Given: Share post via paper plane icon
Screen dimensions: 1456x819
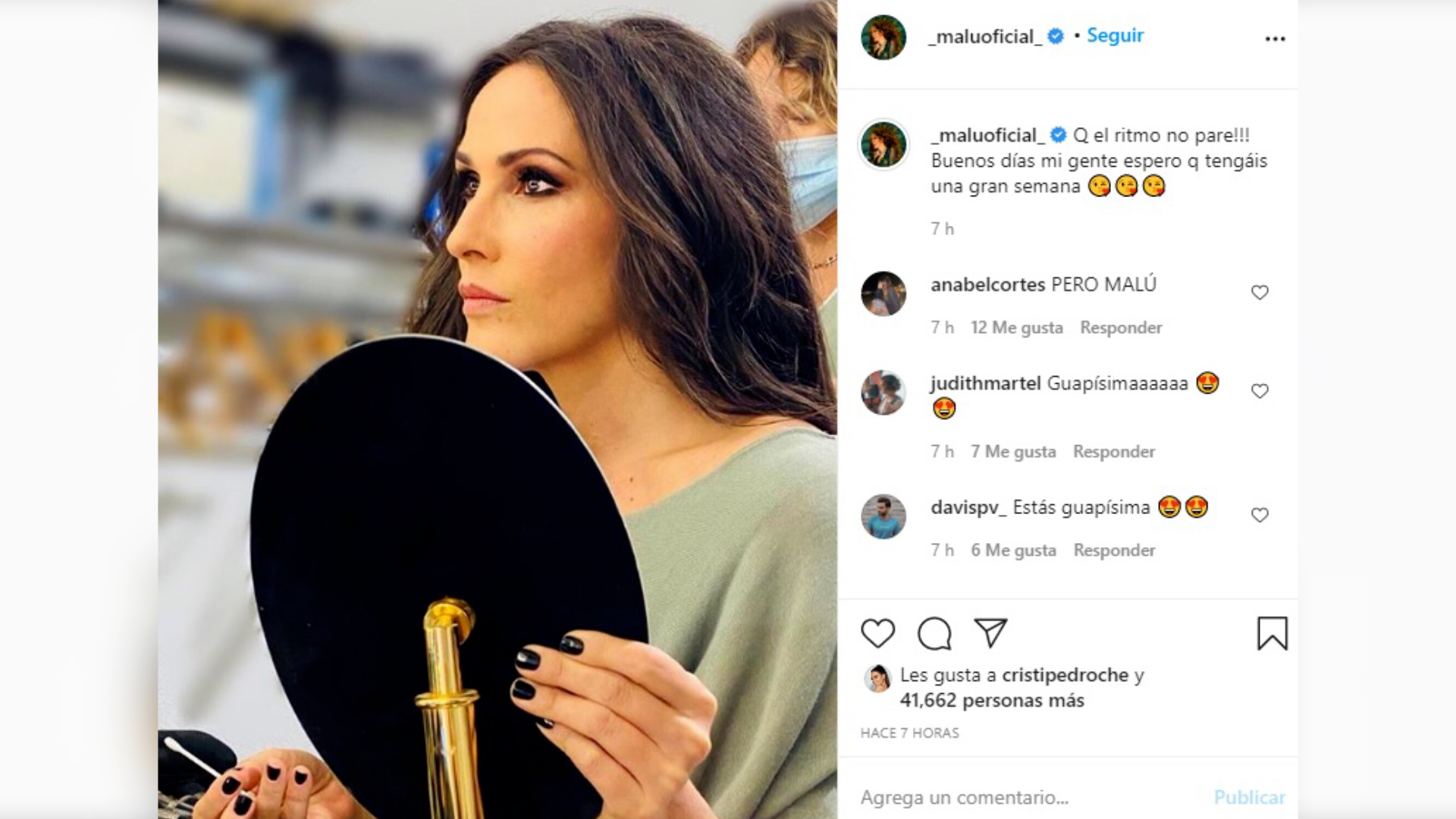Looking at the screenshot, I should coord(990,633).
